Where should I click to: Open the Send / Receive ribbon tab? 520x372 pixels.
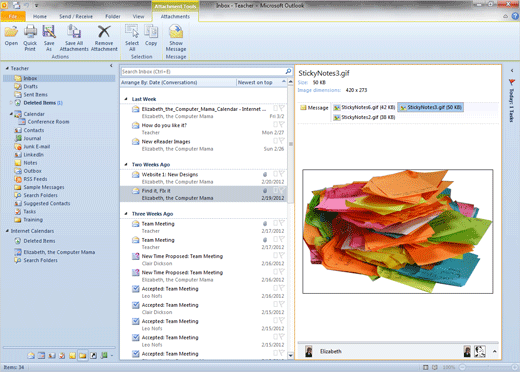[x=76, y=16]
